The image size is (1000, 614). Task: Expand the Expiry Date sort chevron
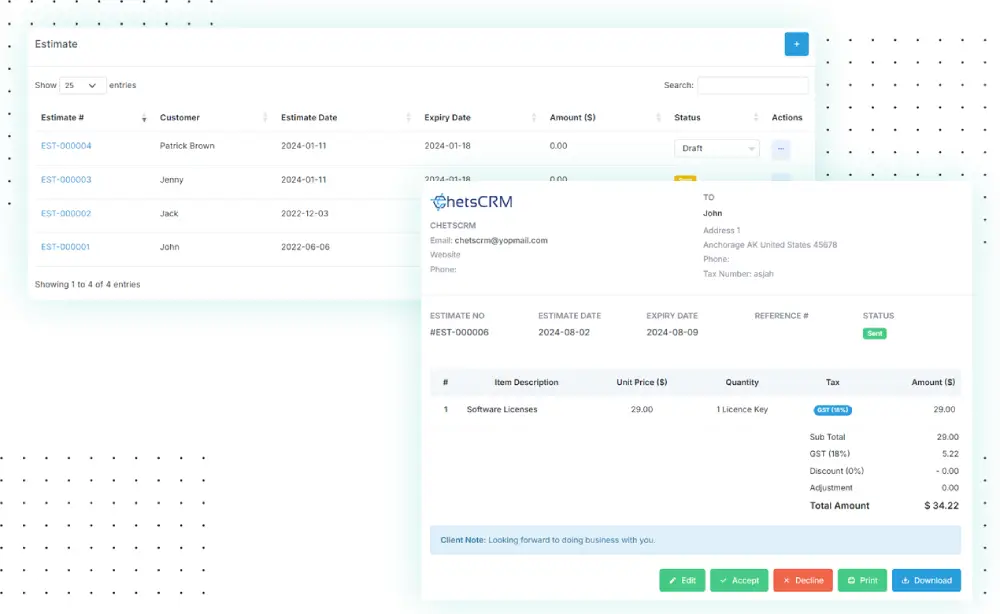pyautogui.click(x=532, y=117)
